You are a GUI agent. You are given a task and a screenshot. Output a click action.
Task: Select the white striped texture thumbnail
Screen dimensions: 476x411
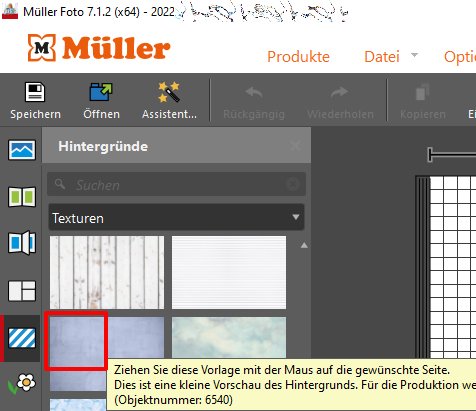pos(229,273)
